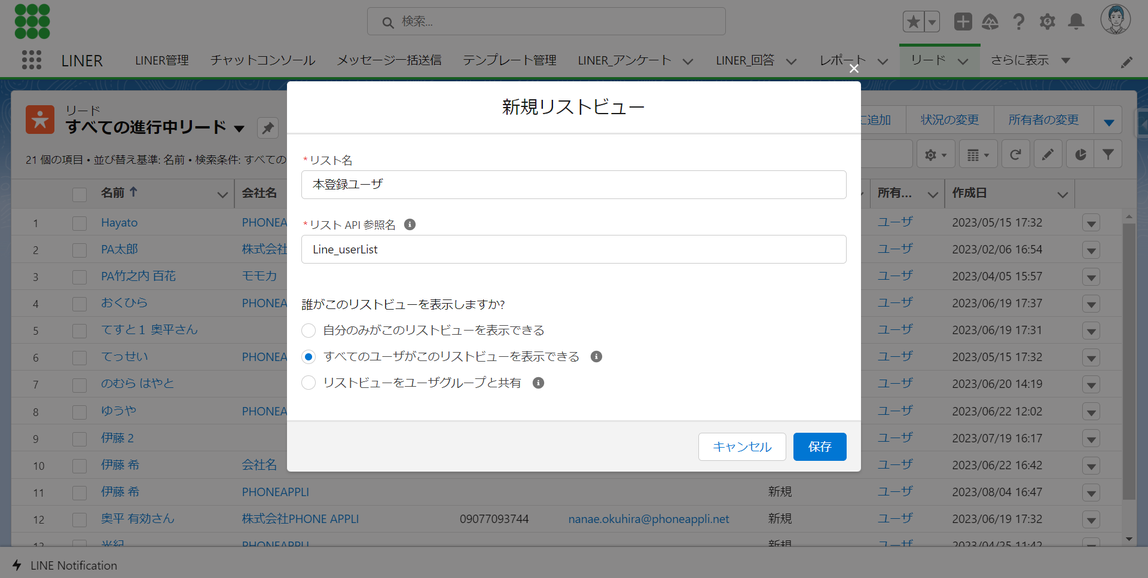Open the 作成日 column menu
Image resolution: width=1148 pixels, height=578 pixels.
click(1062, 194)
